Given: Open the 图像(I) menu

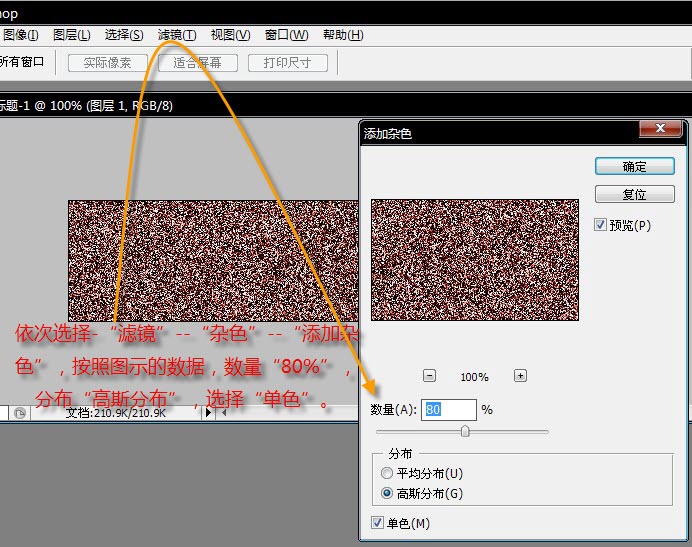Looking at the screenshot, I should 20,35.
